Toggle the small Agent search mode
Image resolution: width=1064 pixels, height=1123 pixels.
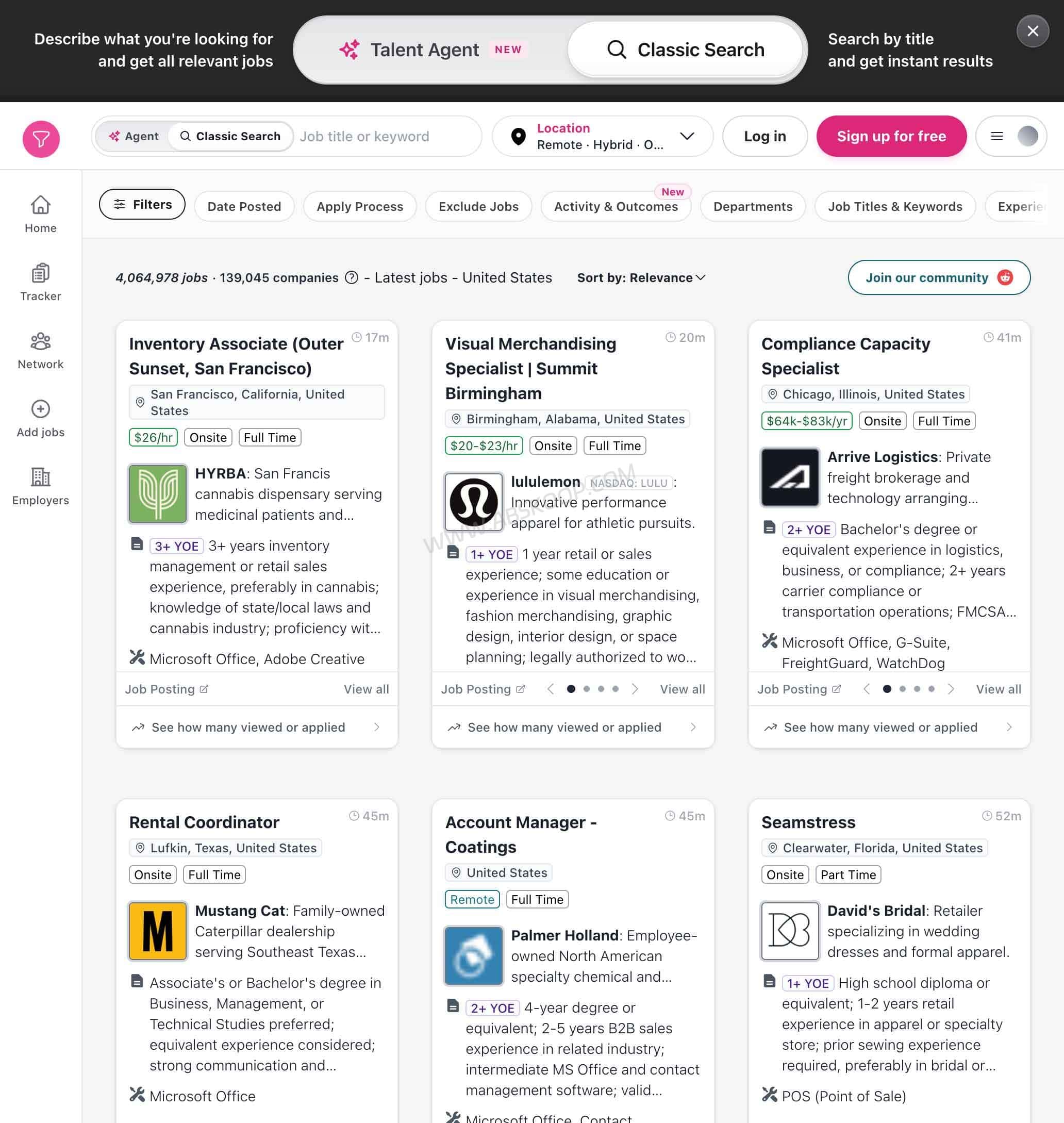[134, 136]
